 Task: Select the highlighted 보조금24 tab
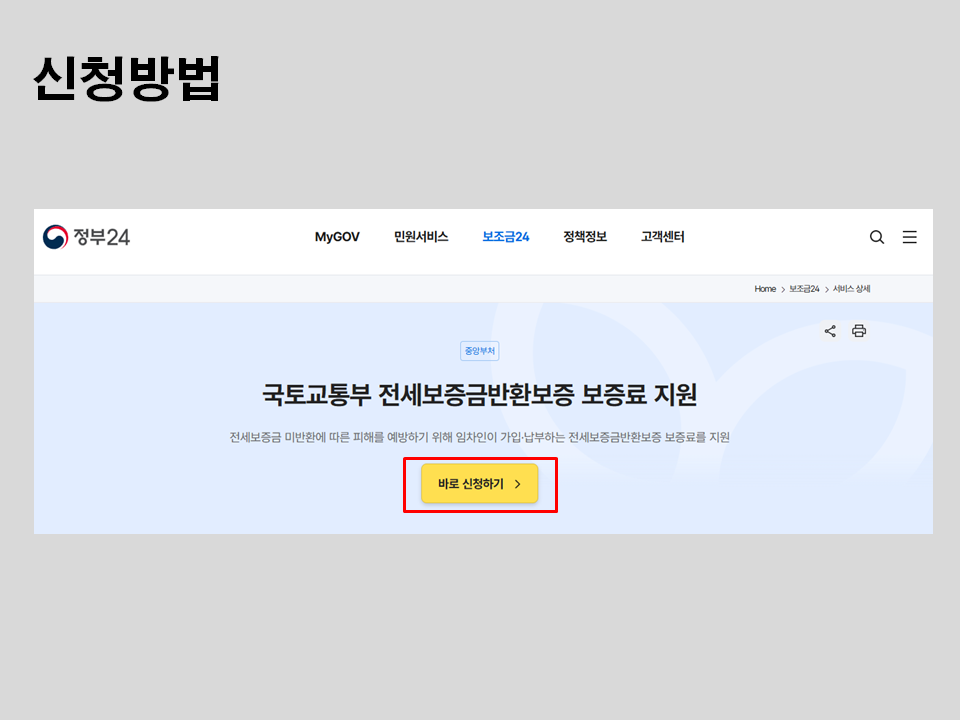click(x=505, y=237)
